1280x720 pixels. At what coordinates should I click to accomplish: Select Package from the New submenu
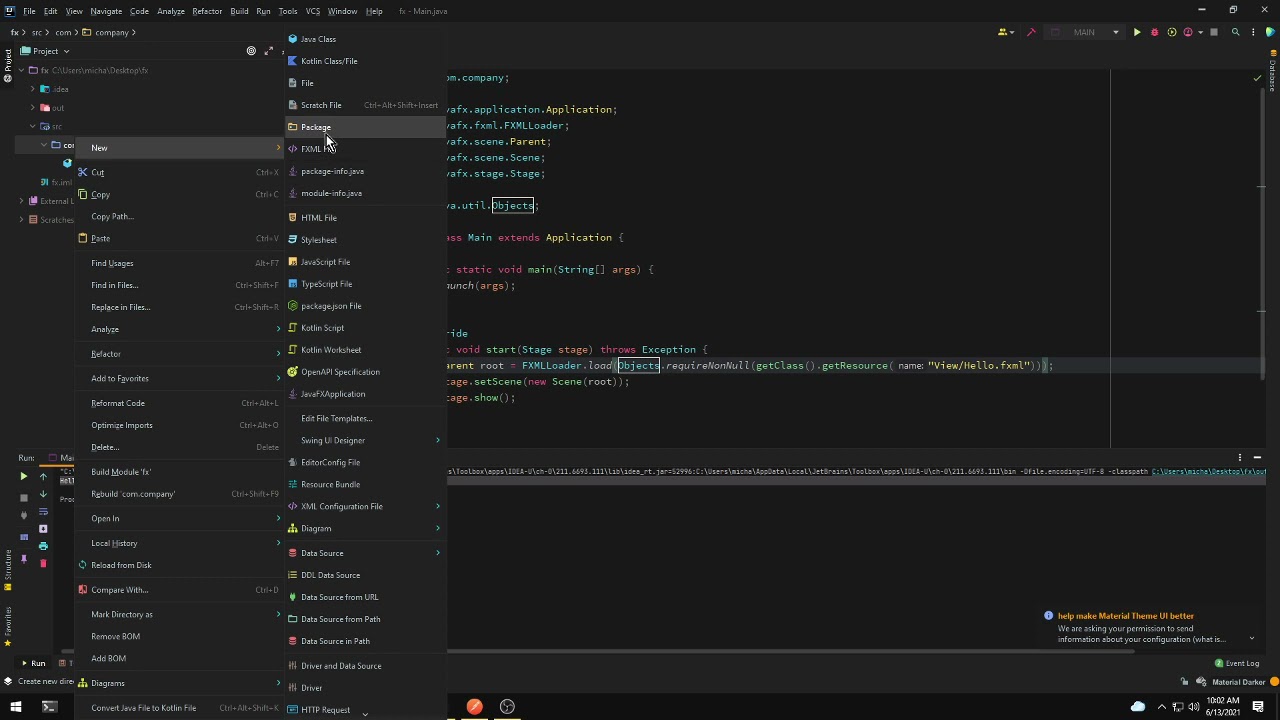click(x=366, y=127)
